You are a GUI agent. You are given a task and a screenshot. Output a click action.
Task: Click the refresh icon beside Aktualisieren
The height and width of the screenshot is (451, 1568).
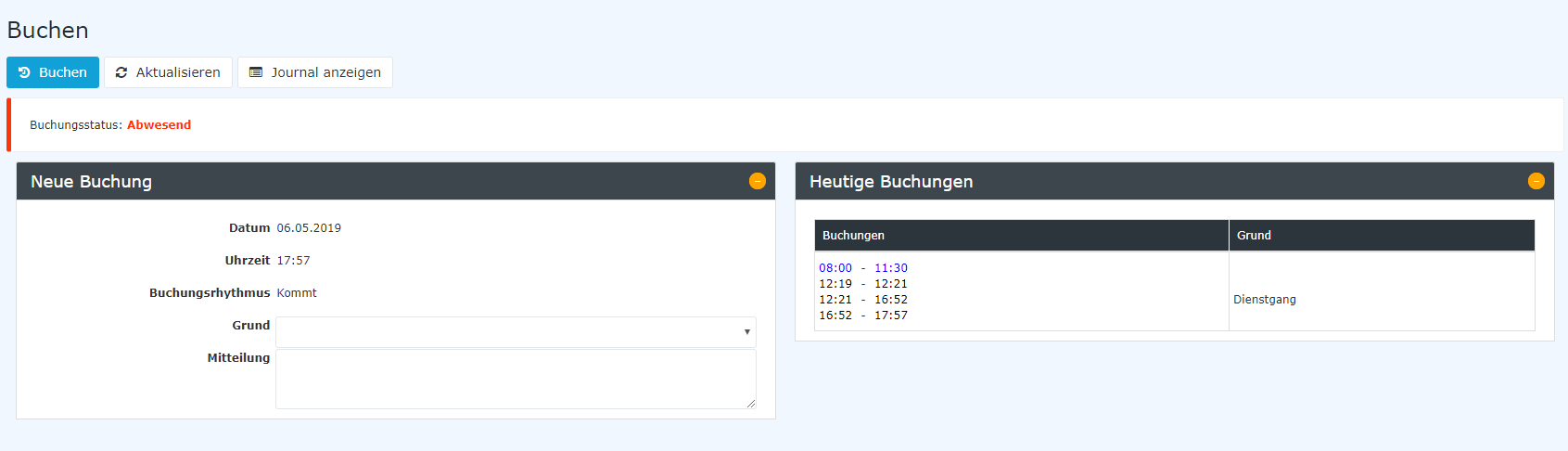(121, 72)
